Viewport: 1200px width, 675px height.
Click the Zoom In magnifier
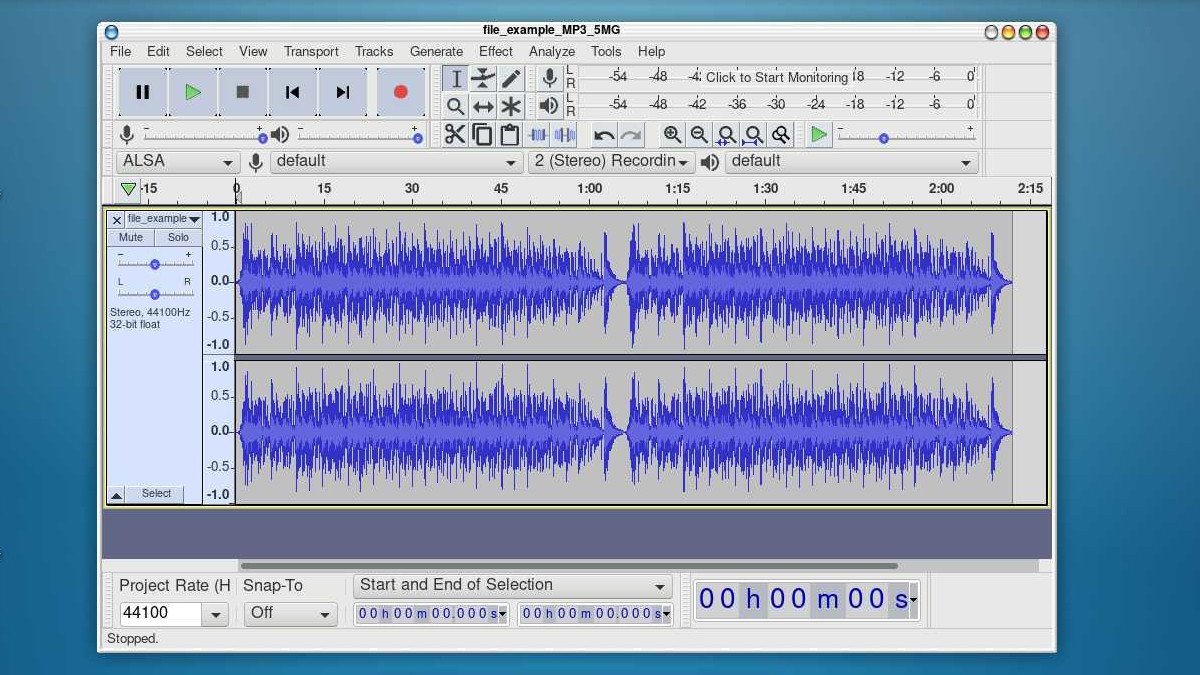coord(673,134)
